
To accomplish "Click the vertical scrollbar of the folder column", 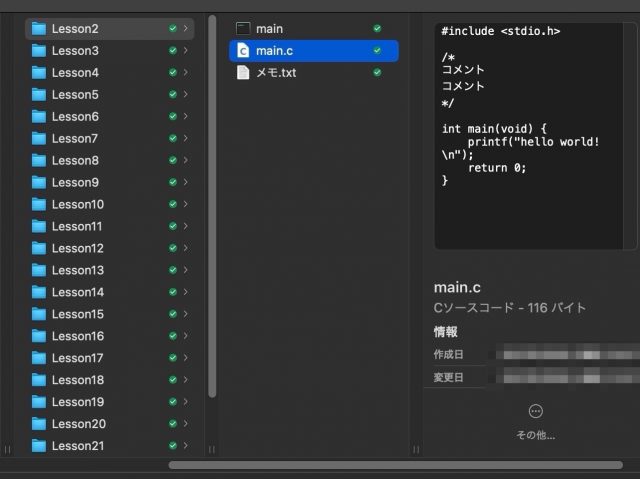I will (x=212, y=200).
